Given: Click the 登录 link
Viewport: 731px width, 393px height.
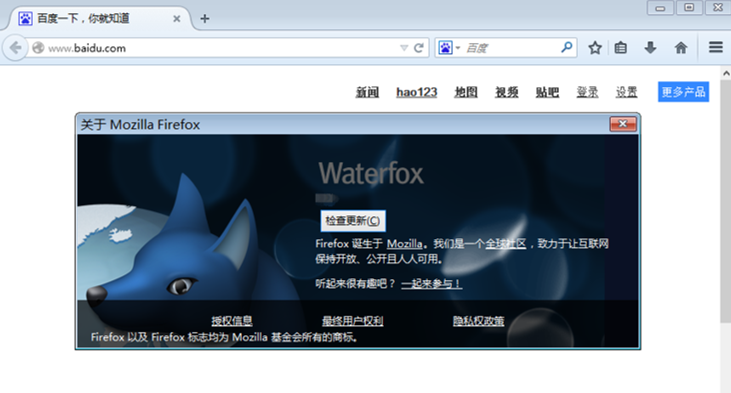Looking at the screenshot, I should pyautogui.click(x=587, y=92).
